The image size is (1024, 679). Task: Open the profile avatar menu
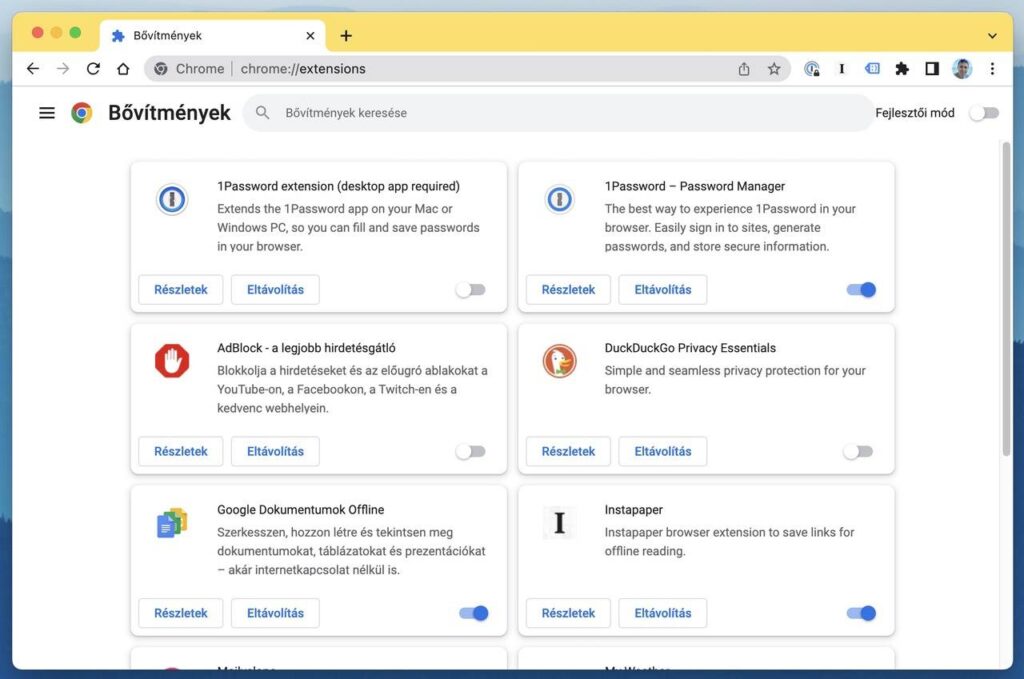point(962,69)
